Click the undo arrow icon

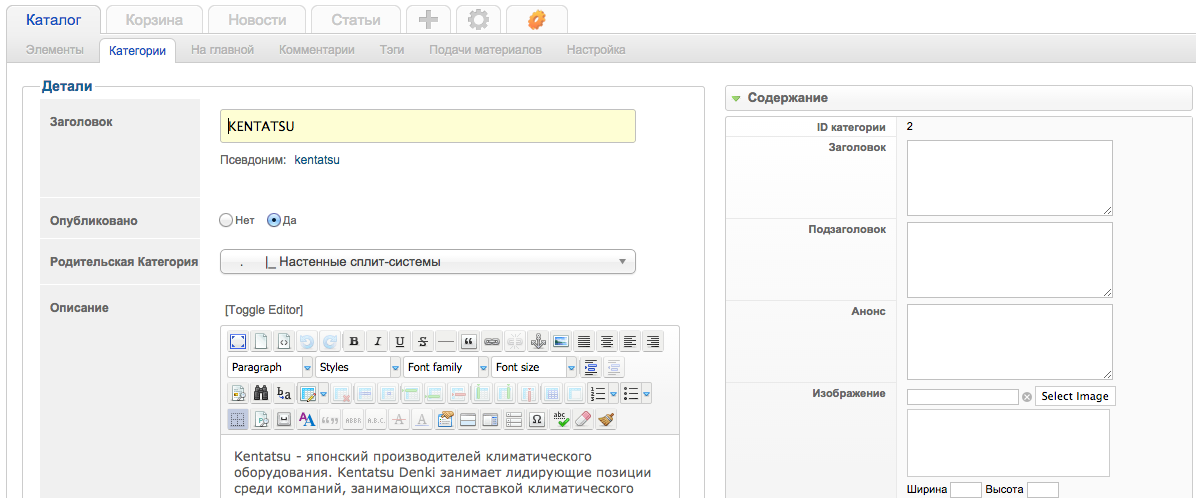307,341
